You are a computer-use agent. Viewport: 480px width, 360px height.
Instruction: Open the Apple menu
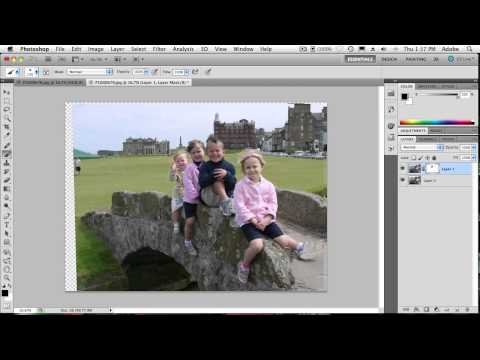10,49
